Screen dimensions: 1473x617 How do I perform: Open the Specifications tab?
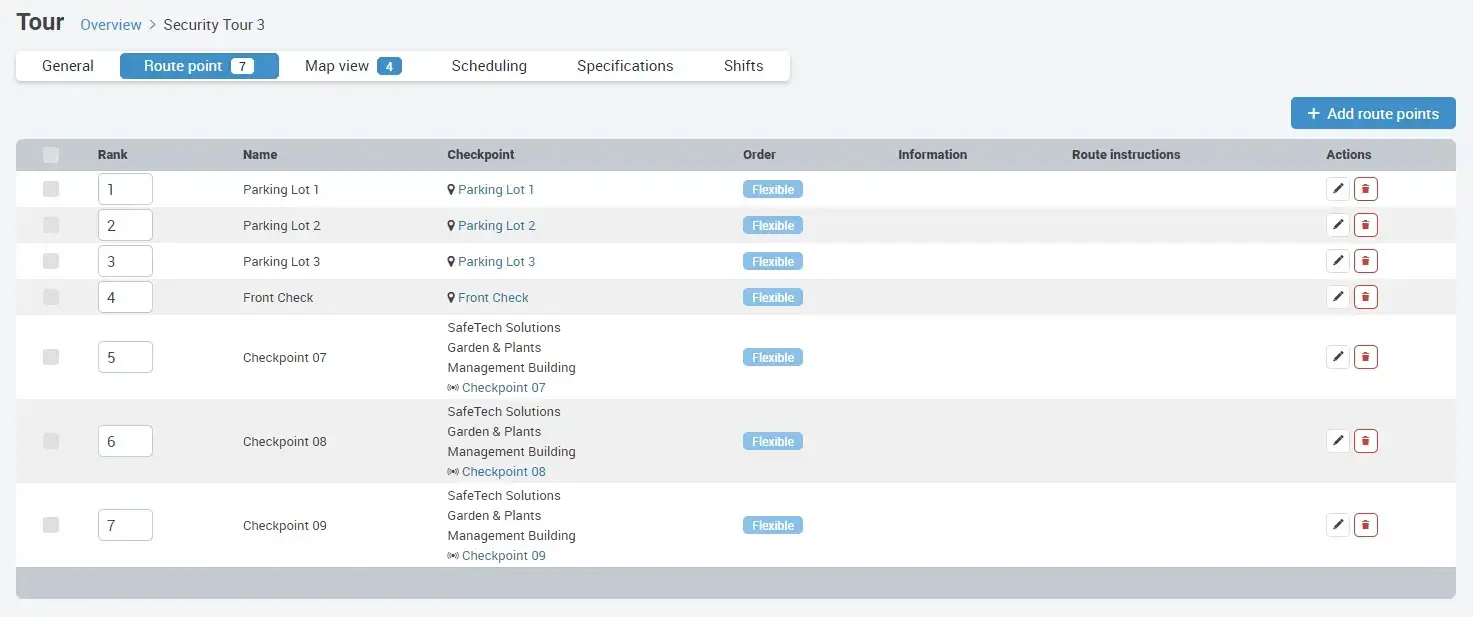625,66
